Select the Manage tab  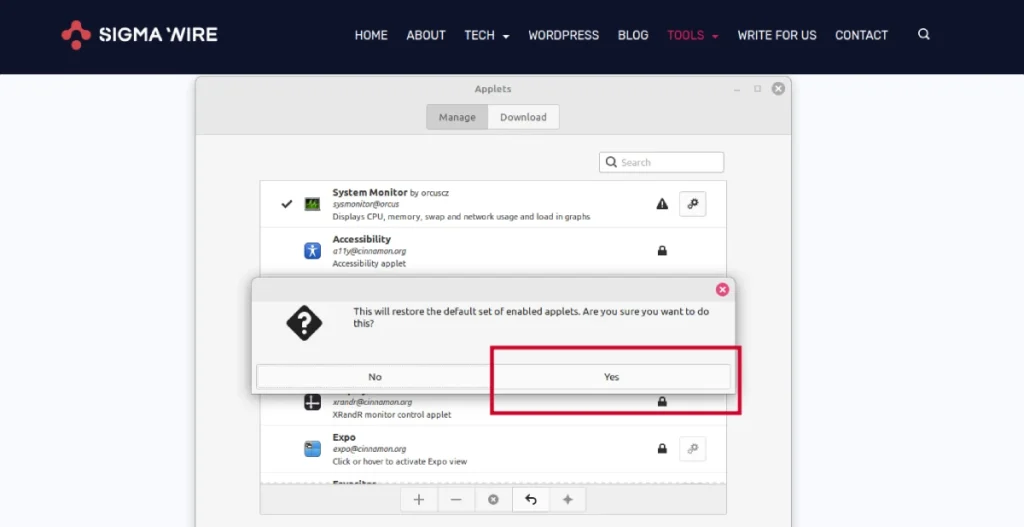(457, 117)
